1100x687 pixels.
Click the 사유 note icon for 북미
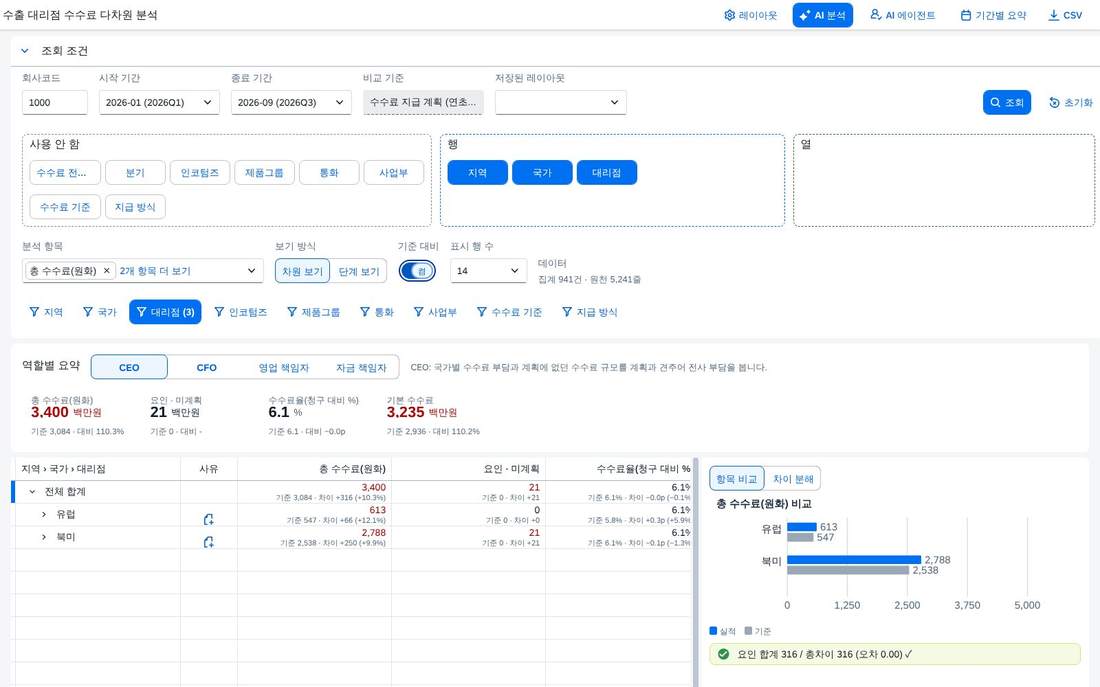(208, 542)
